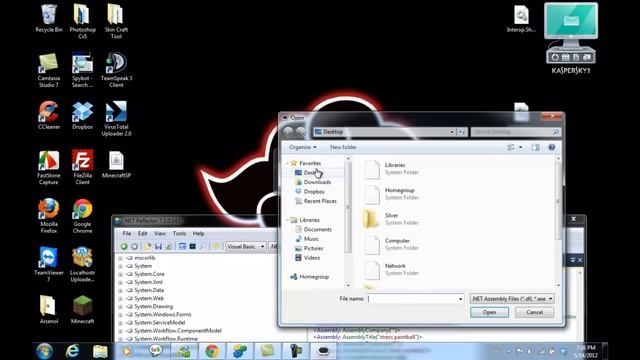
Task: Select Homegroup in the navigation pane
Action: point(309,277)
